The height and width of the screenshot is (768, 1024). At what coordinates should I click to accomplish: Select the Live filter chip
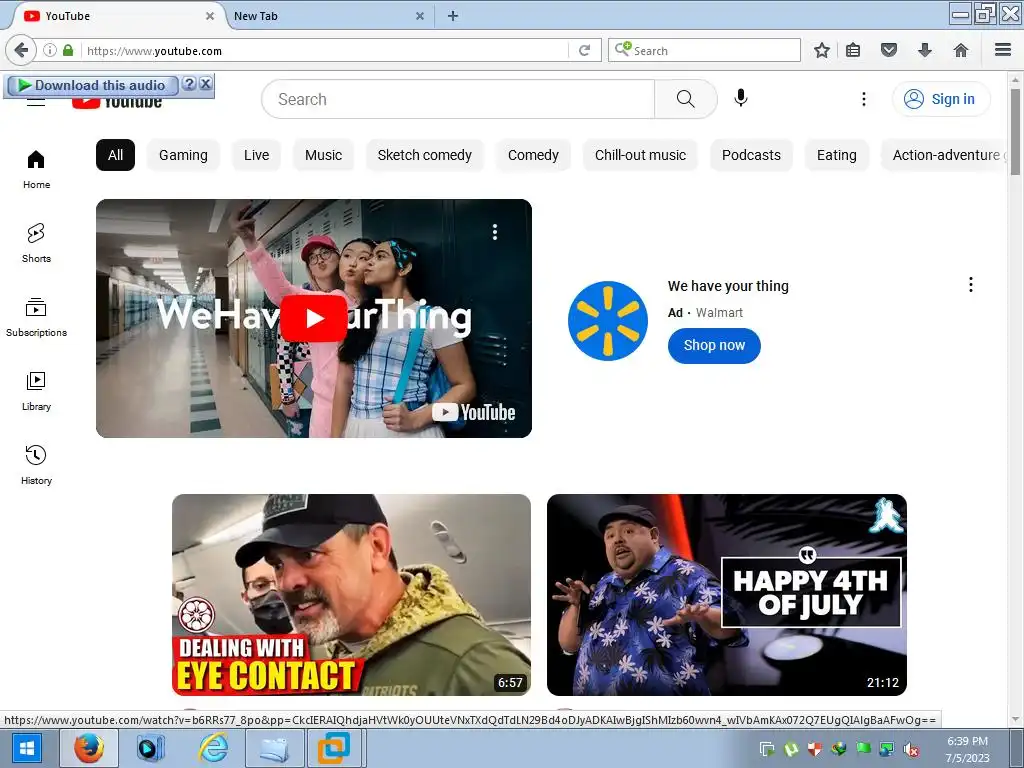257,155
